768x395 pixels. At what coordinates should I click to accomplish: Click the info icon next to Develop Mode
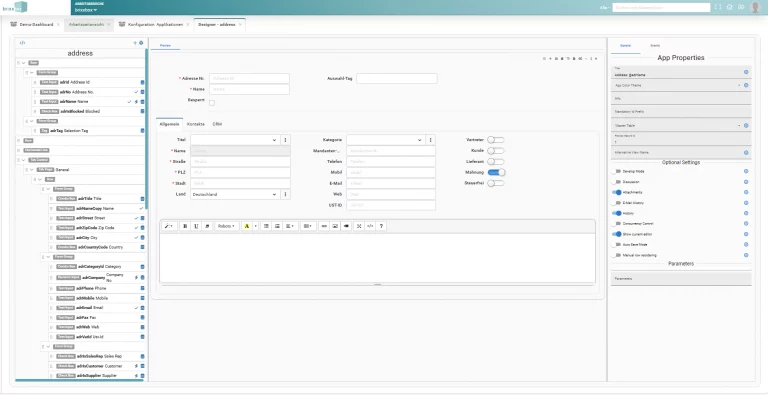pos(746,172)
